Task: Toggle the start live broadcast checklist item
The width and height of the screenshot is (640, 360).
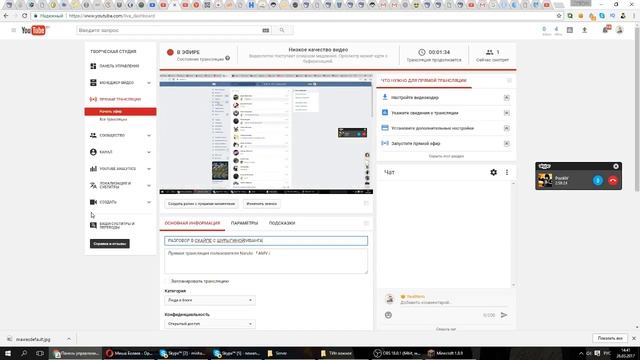Action: [507, 144]
